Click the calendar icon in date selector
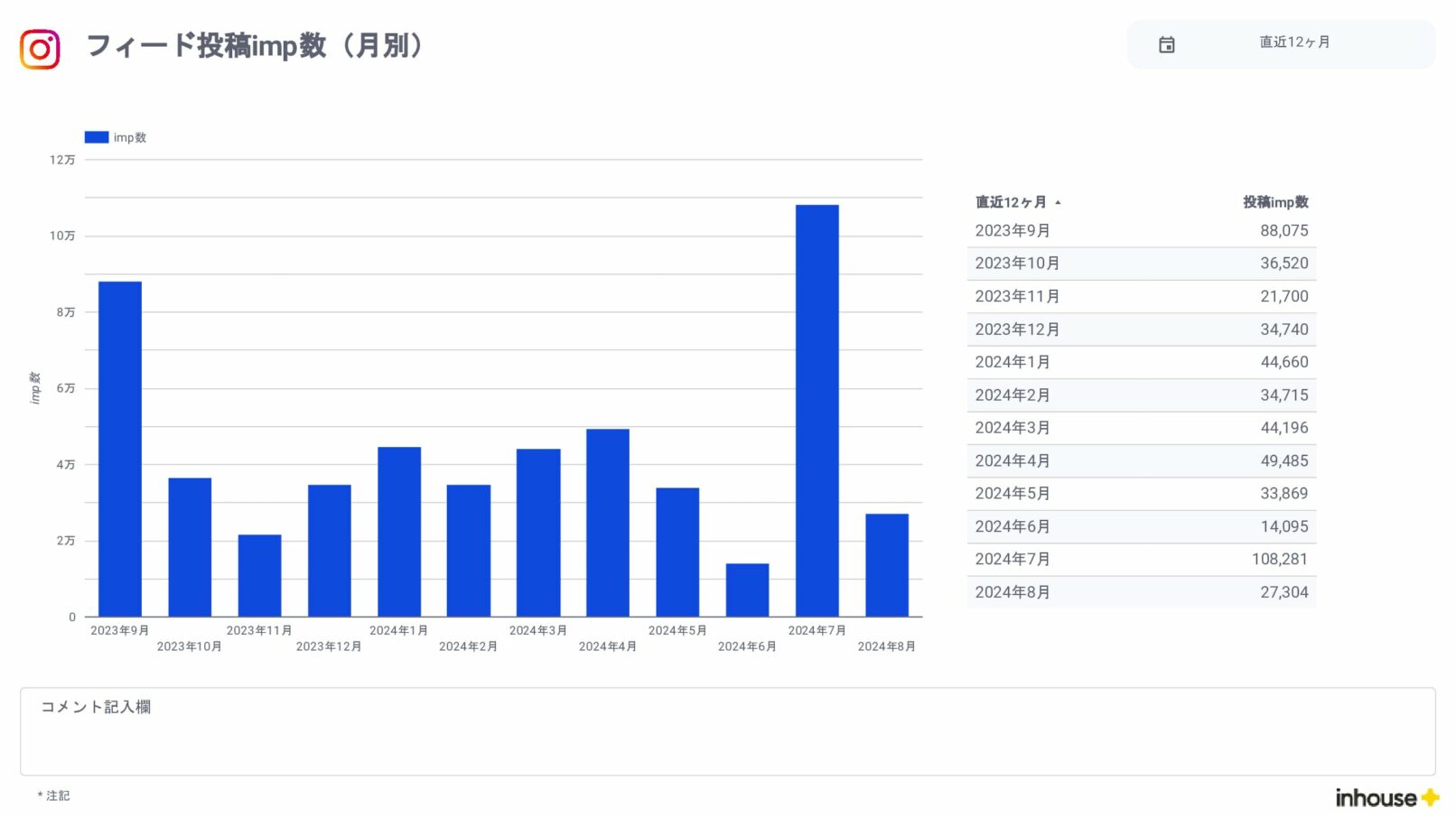This screenshot has height=817, width=1456. click(1166, 44)
